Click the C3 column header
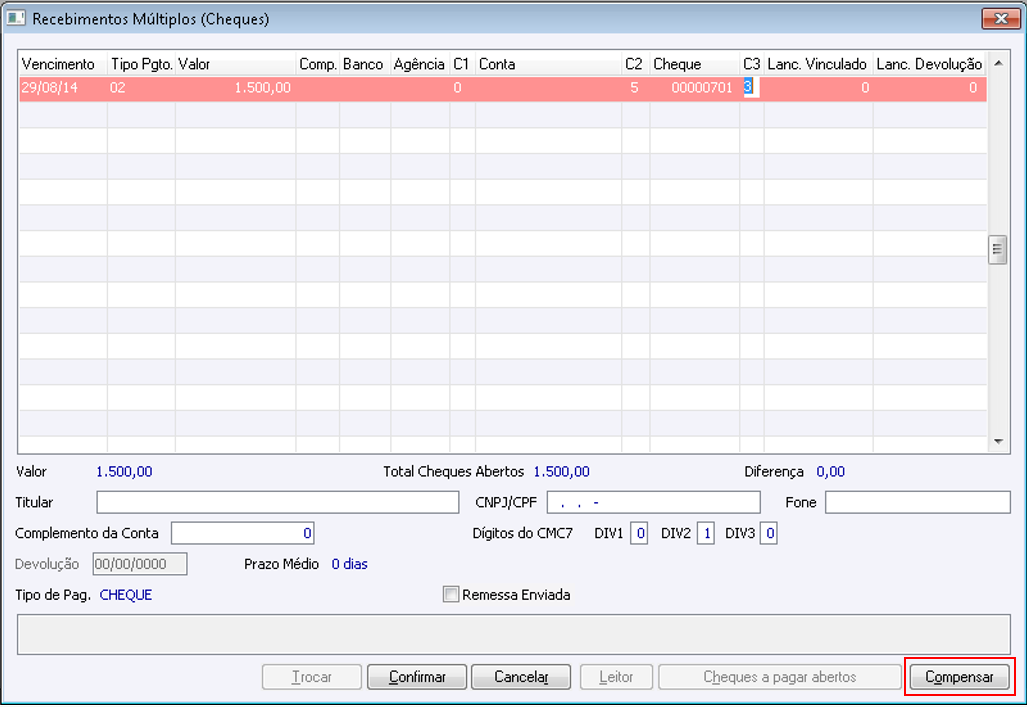 pyautogui.click(x=752, y=64)
